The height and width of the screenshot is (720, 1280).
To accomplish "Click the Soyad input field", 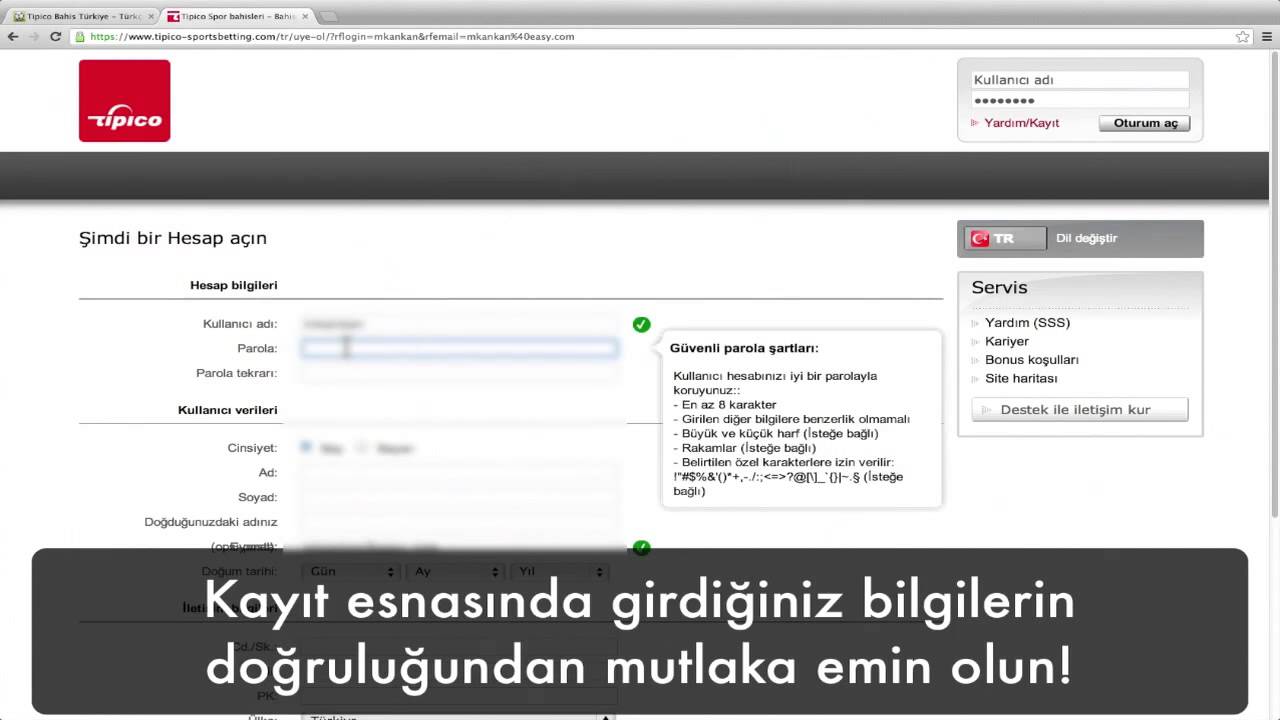I will [x=460, y=497].
